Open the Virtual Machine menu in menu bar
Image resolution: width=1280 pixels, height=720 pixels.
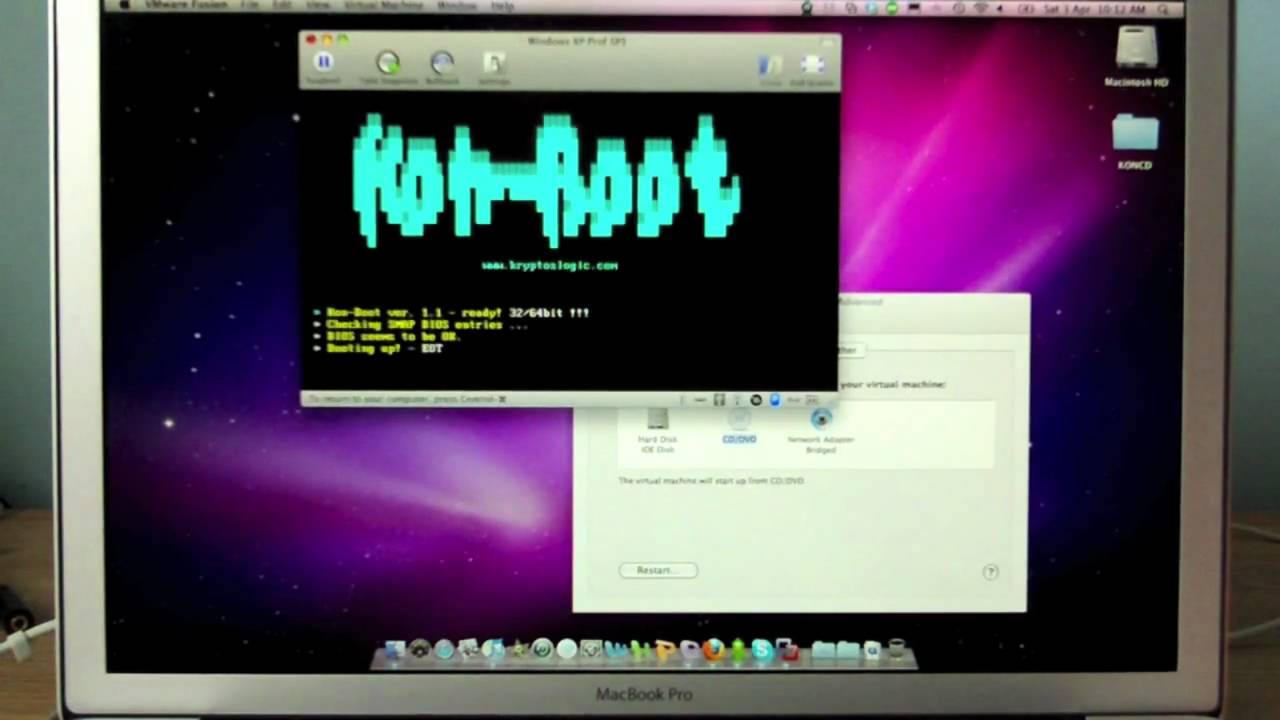point(382,6)
